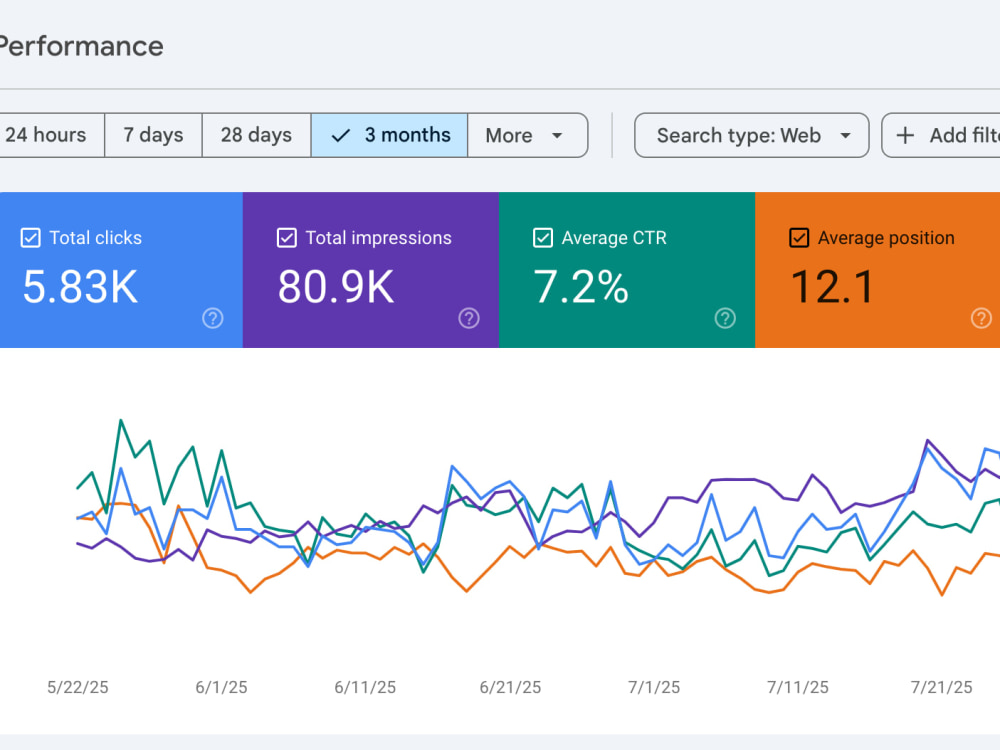Click the 6/11/25 axis date label

coord(365,688)
